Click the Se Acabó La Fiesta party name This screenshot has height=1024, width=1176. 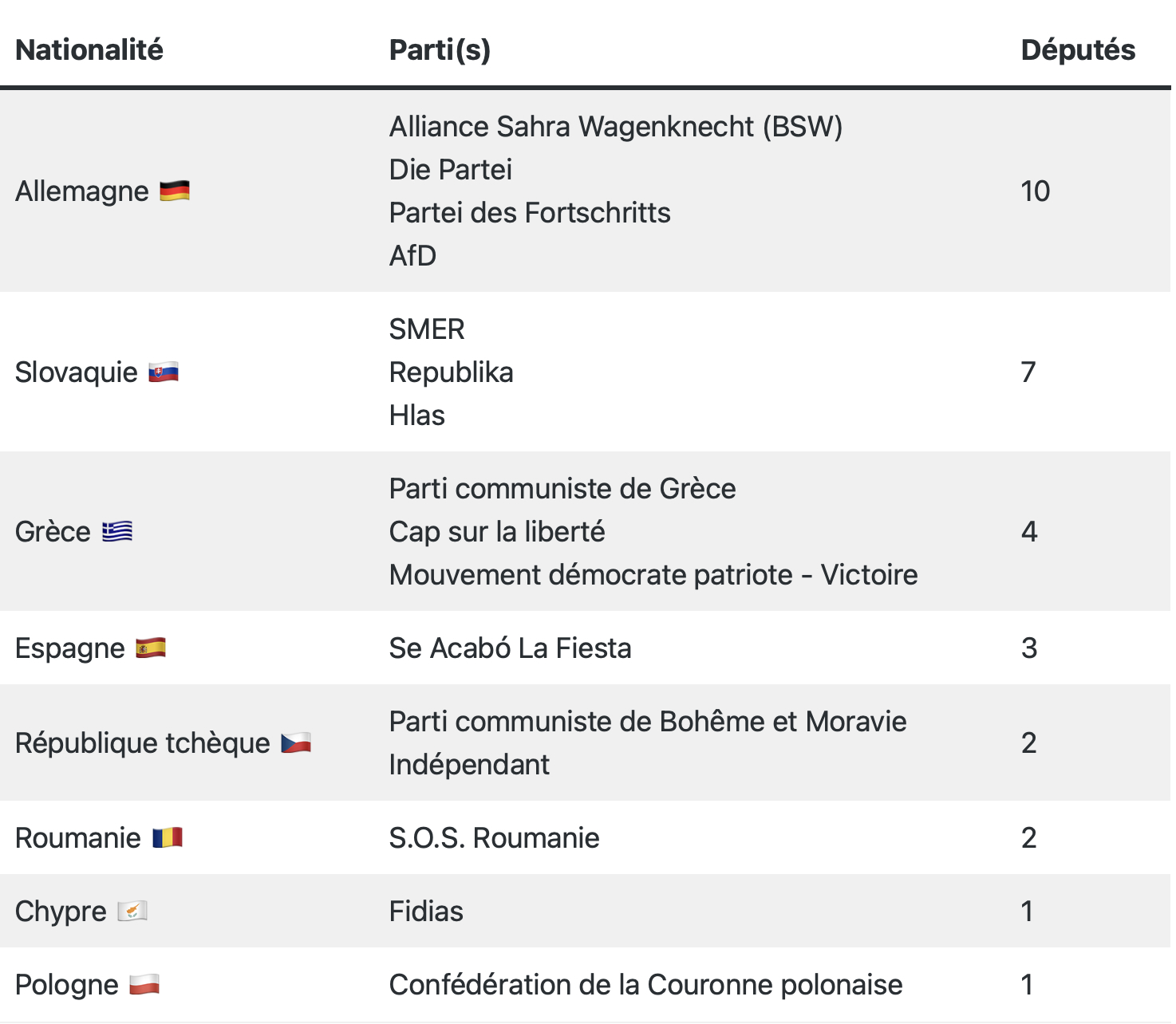pyautogui.click(x=510, y=648)
